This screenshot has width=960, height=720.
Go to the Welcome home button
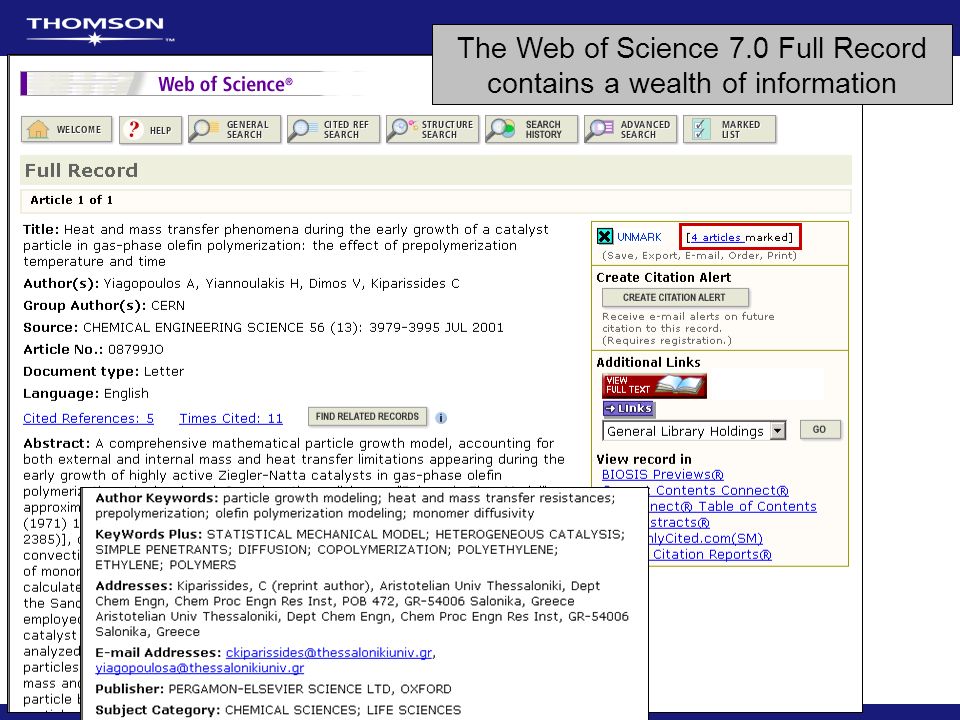[67, 130]
